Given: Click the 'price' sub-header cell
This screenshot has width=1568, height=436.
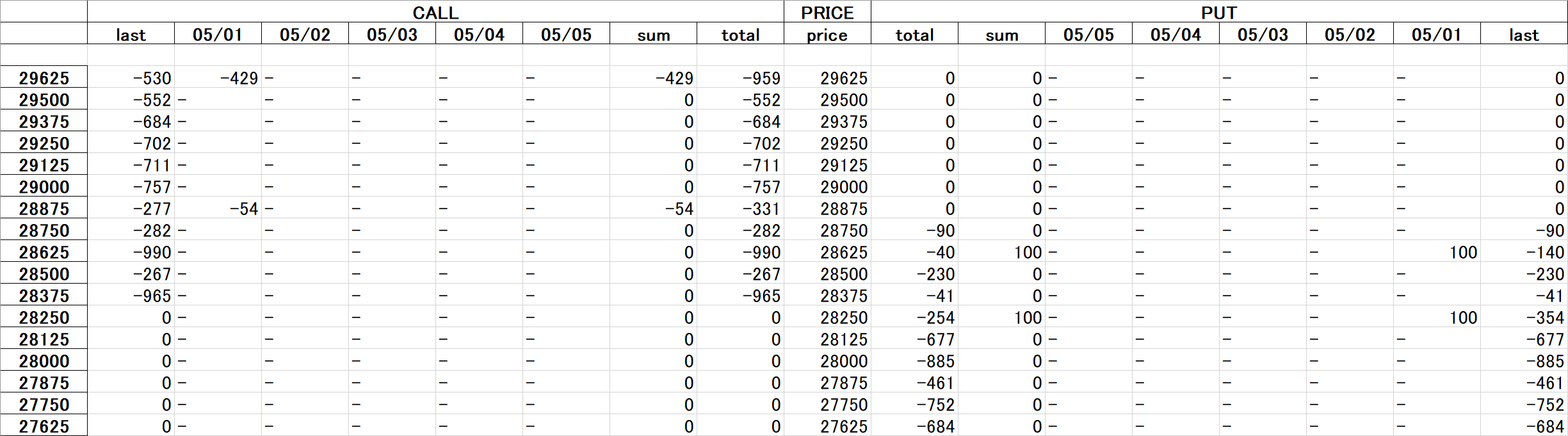Looking at the screenshot, I should [827, 34].
